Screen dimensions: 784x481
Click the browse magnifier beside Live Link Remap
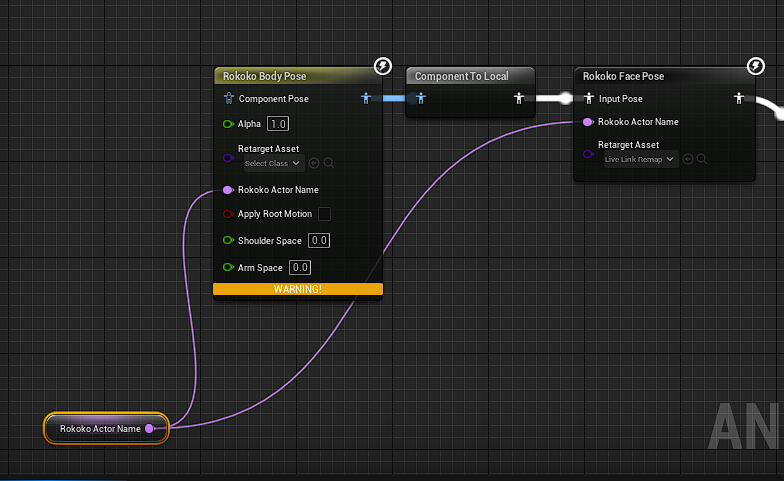tap(702, 159)
